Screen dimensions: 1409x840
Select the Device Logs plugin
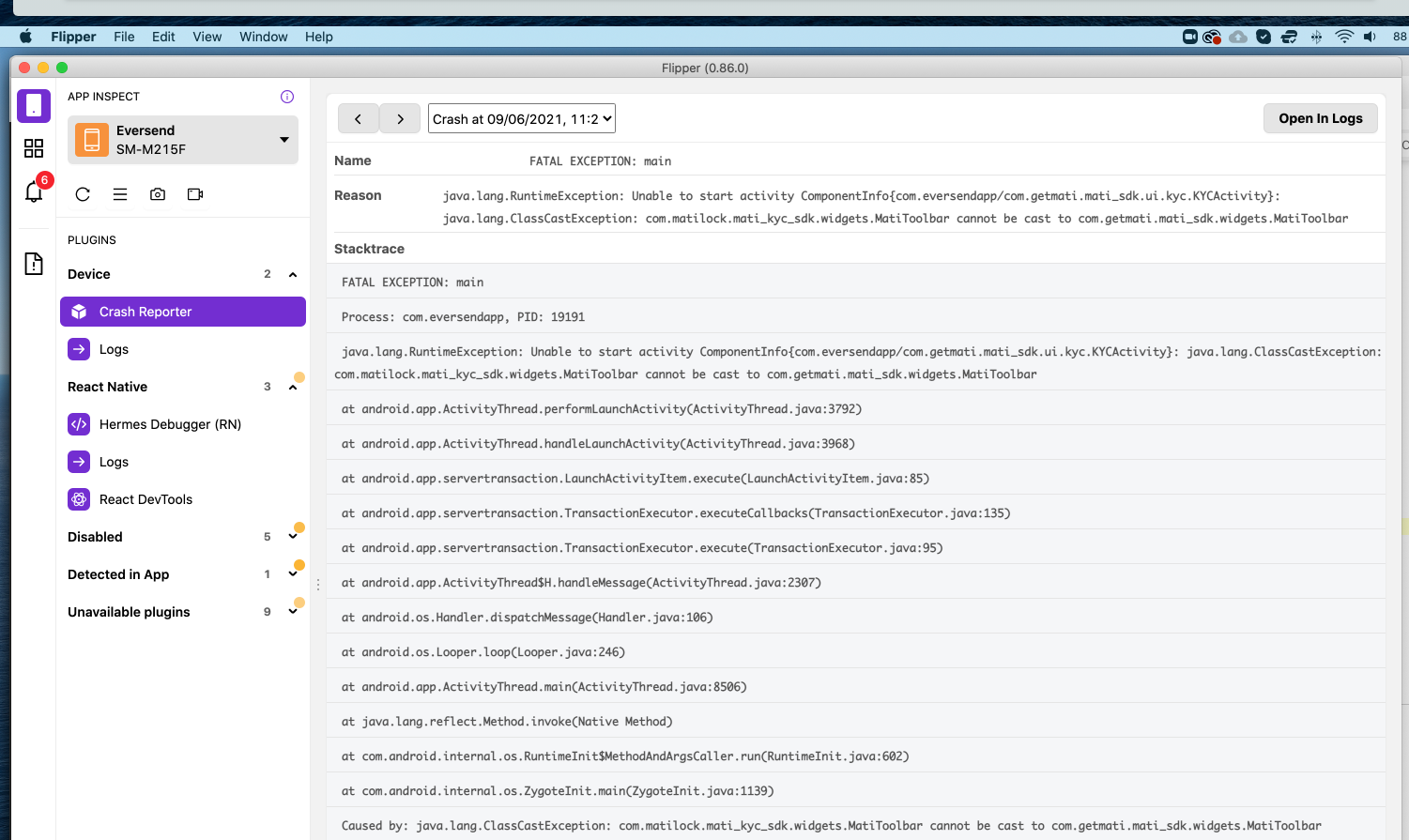click(x=114, y=348)
